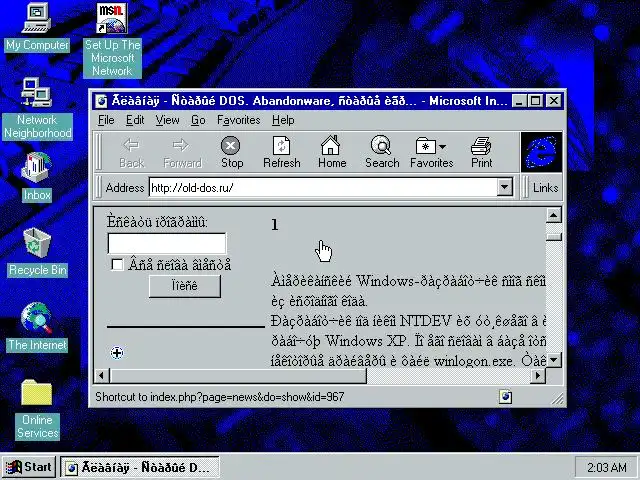Select the My Computer desktop icon
640x480 pixels.
pos(37,27)
